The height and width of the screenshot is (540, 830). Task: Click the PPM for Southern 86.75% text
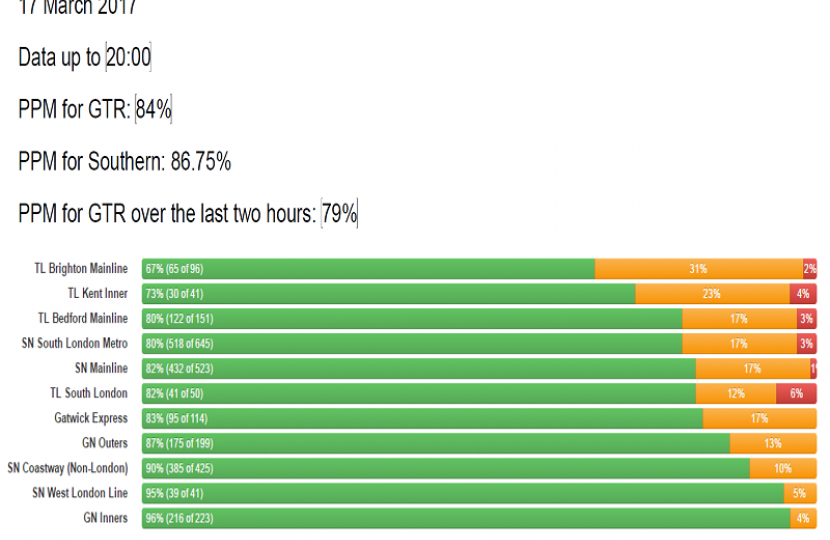tap(125, 162)
